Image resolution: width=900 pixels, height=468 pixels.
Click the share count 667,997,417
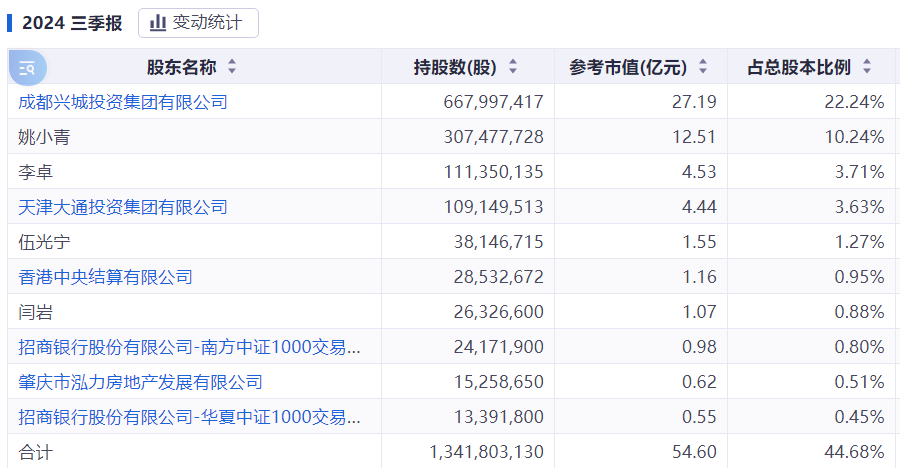coord(494,102)
